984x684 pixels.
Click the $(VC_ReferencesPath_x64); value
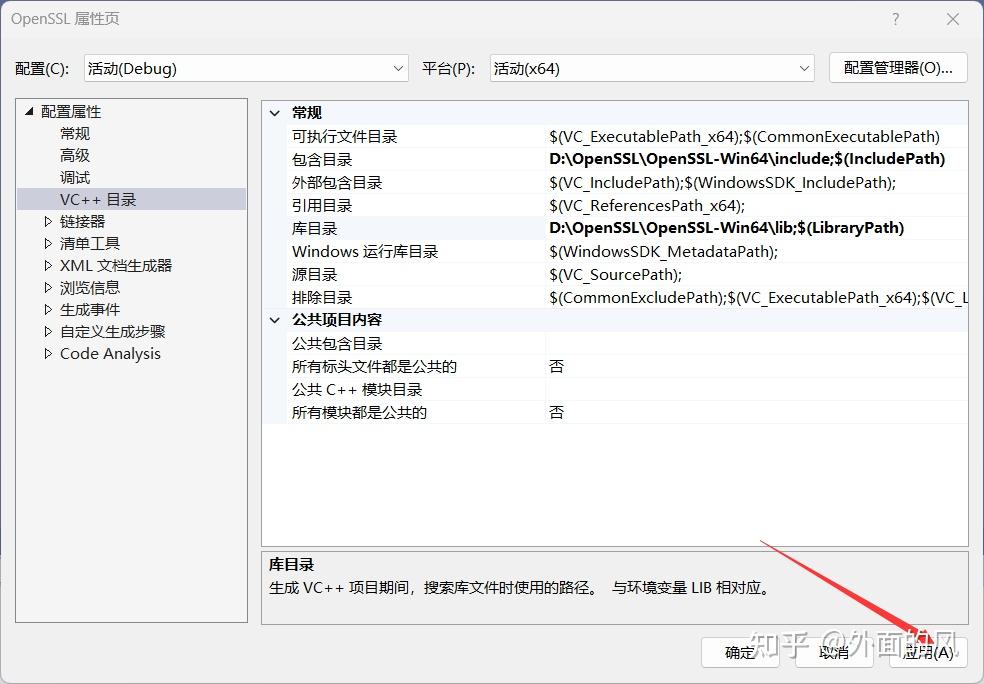tap(647, 206)
